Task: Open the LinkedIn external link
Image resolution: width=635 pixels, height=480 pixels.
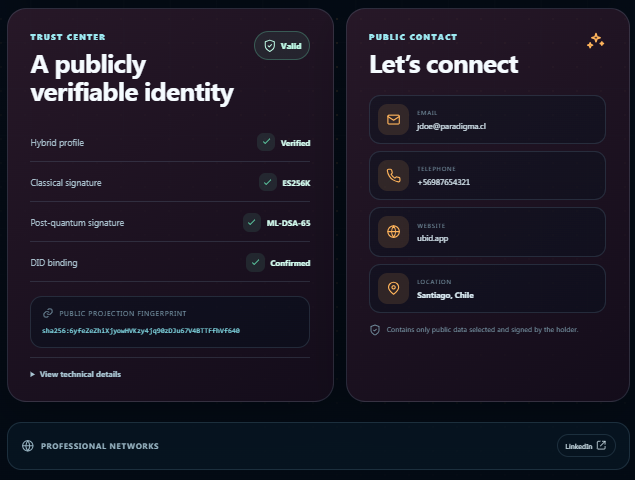Action: pyautogui.click(x=586, y=446)
